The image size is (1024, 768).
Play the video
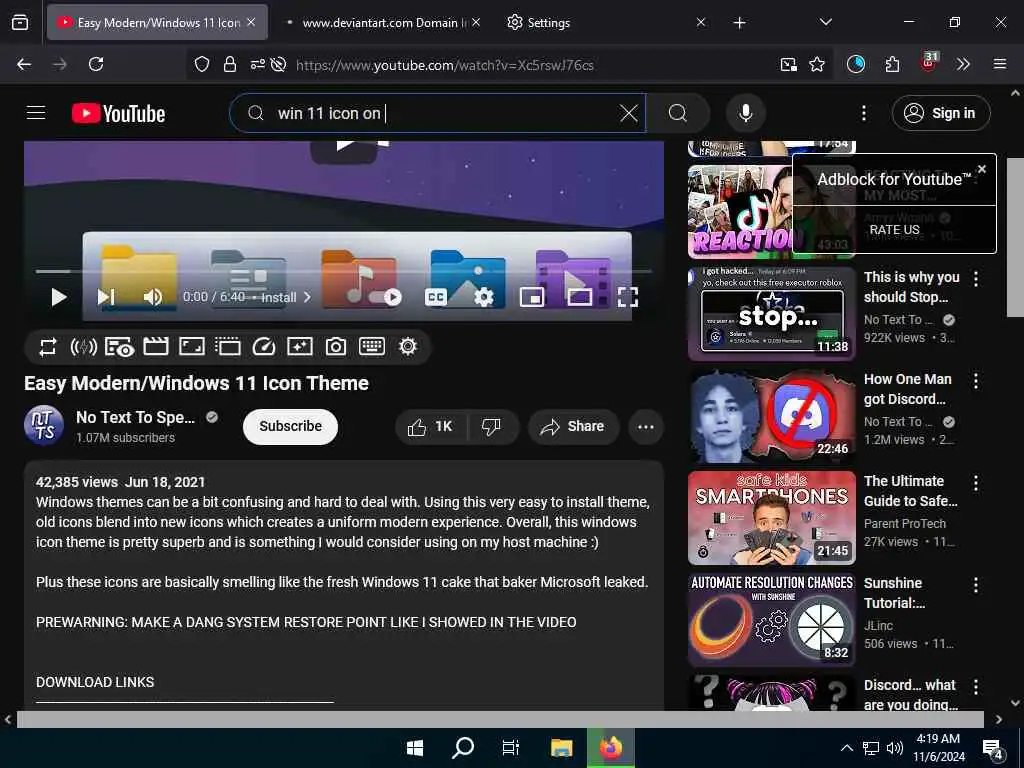58,297
